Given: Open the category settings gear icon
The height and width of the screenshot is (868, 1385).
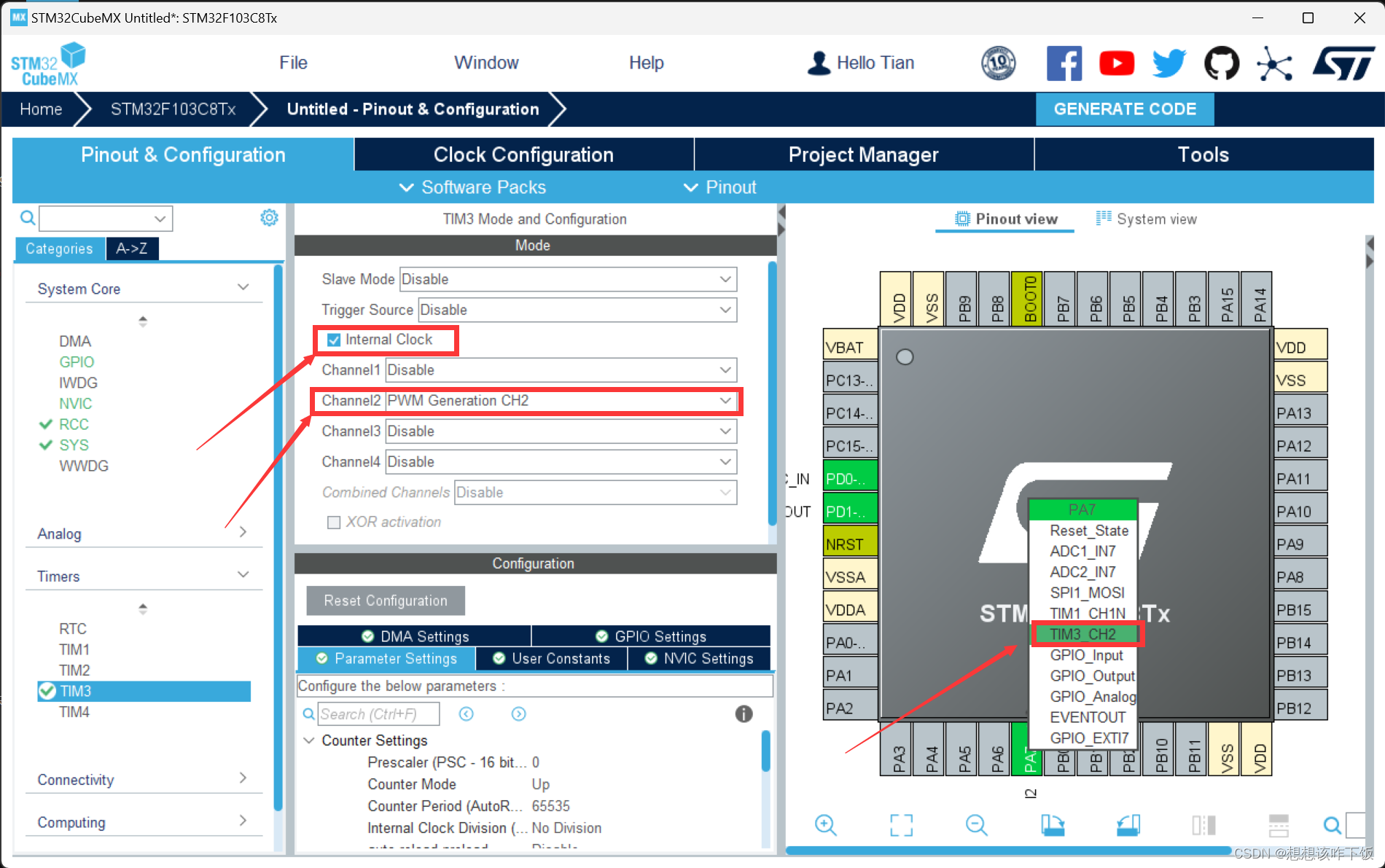Looking at the screenshot, I should pos(269,218).
